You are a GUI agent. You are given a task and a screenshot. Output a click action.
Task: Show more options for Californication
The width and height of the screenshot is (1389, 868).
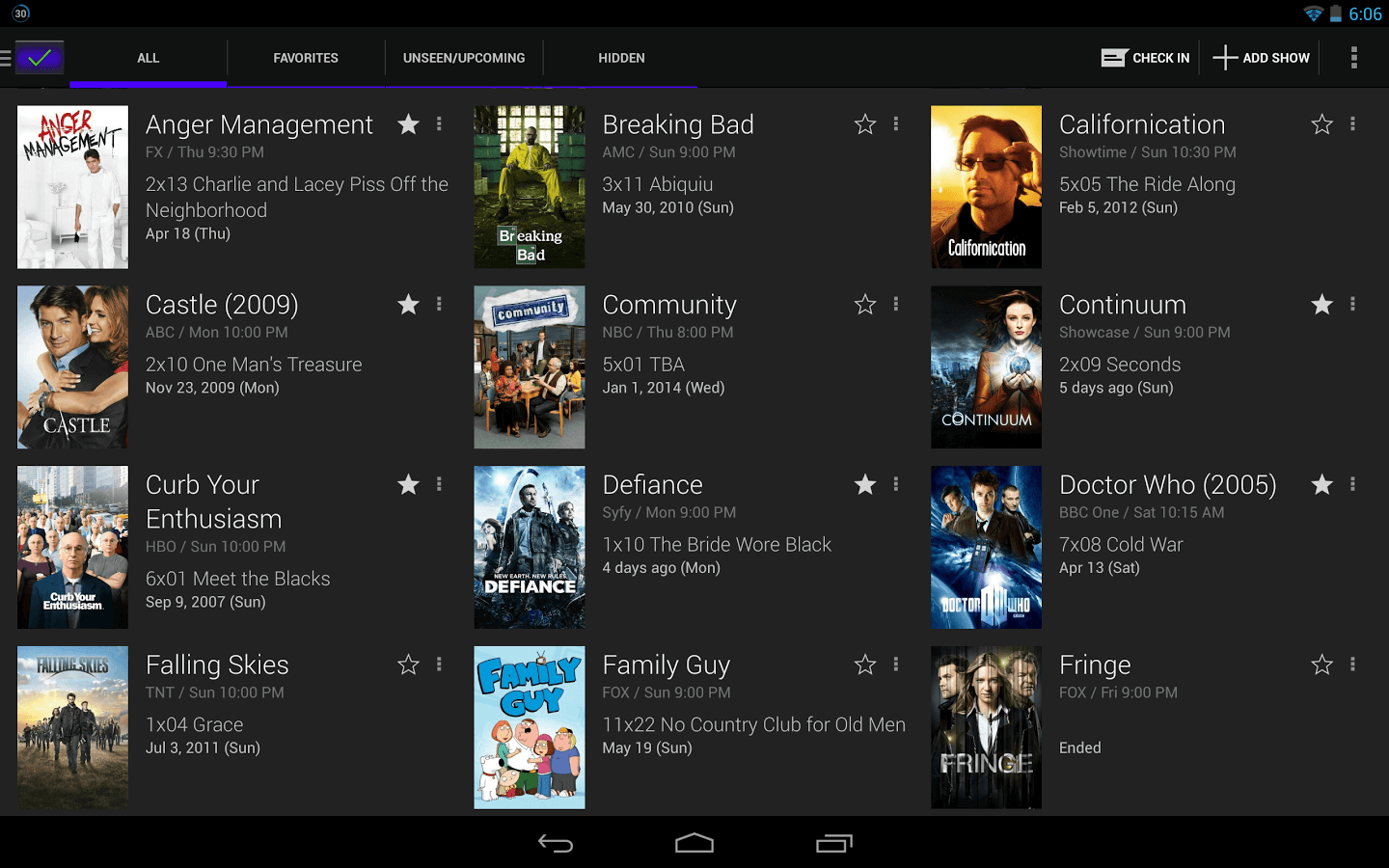click(1352, 124)
